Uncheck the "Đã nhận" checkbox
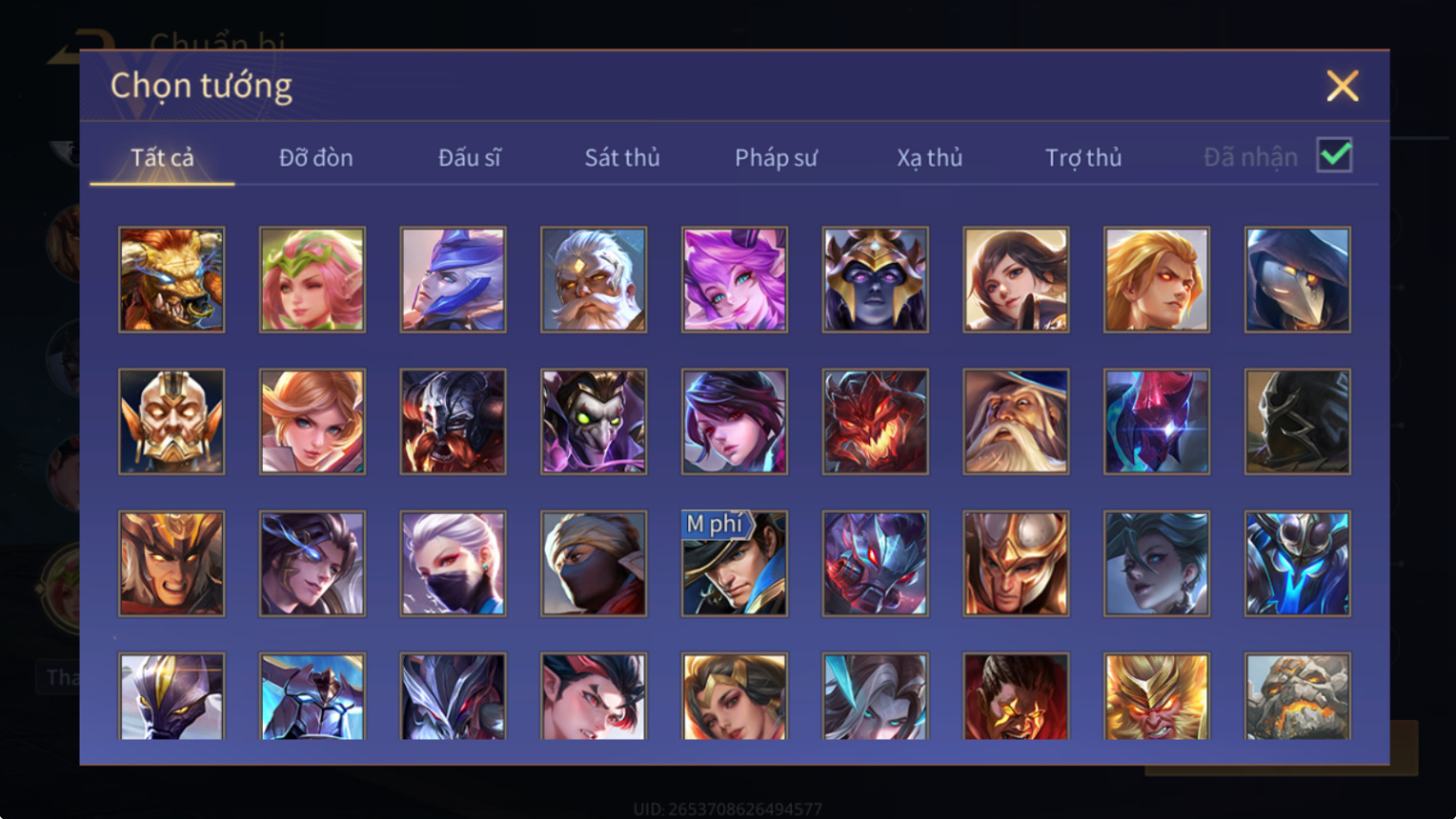 [1334, 155]
